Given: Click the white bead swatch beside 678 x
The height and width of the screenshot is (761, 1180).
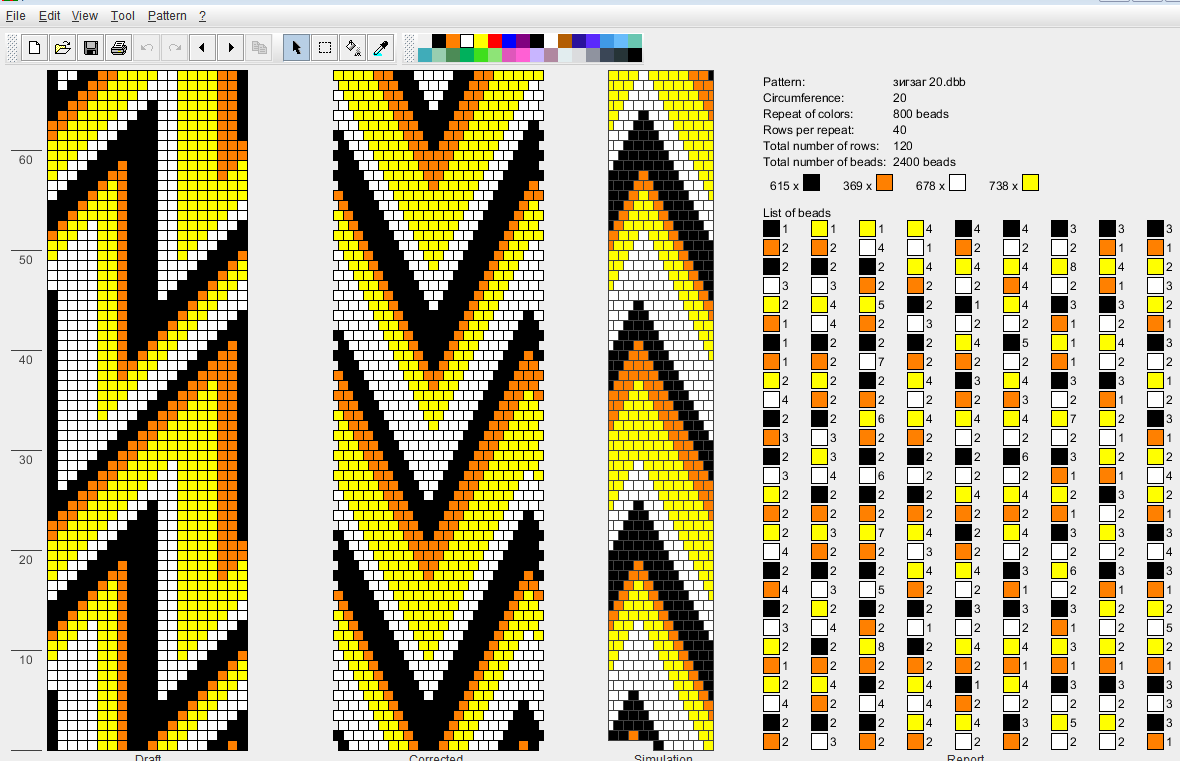Looking at the screenshot, I should pos(957,183).
